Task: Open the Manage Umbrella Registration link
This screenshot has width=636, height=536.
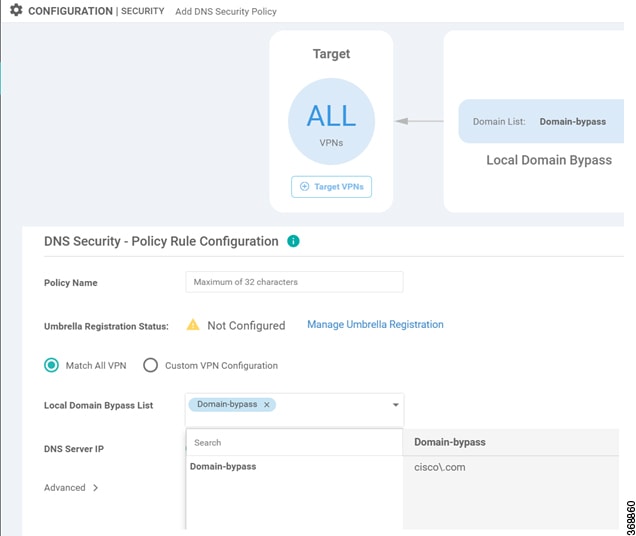Action: (375, 325)
